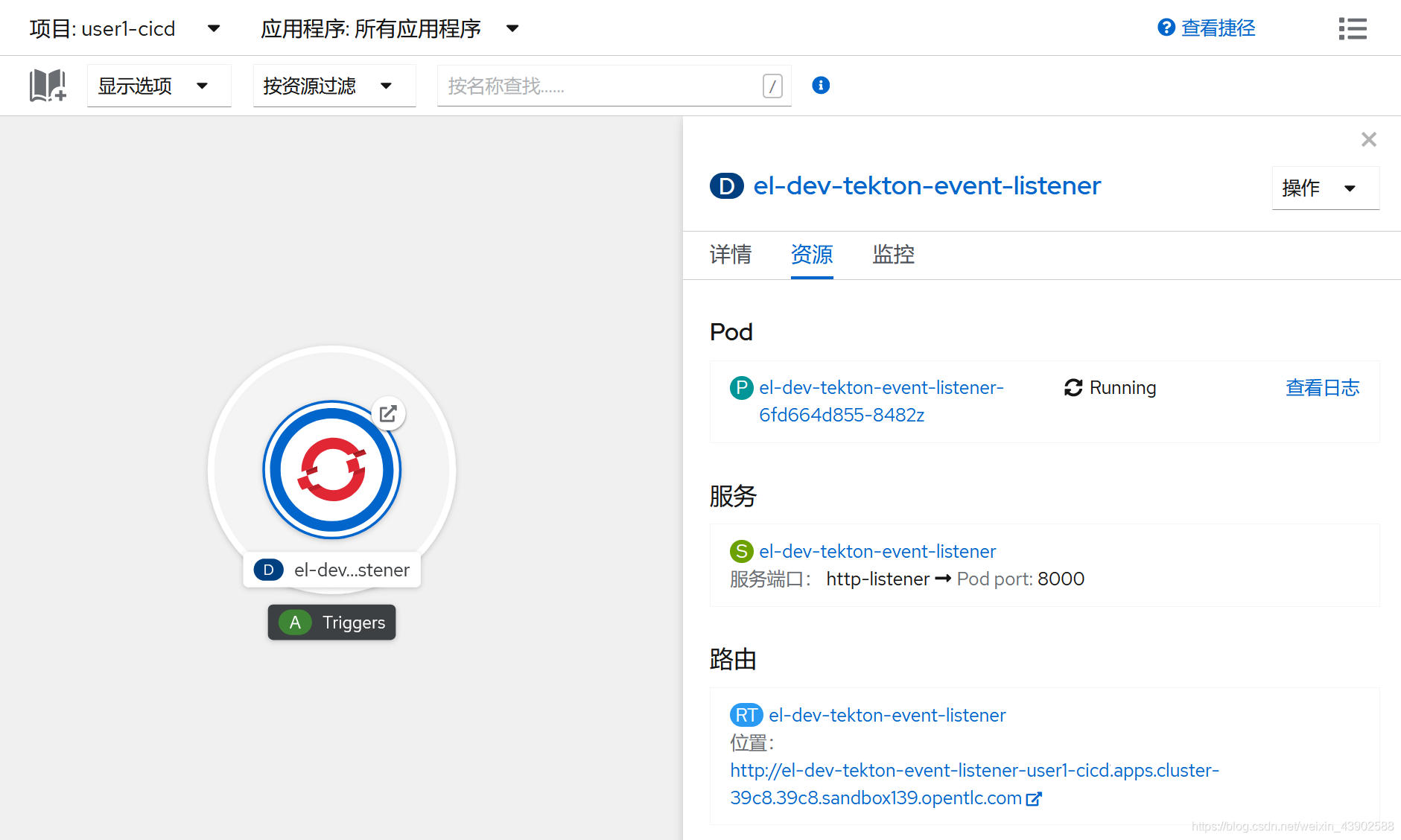
Task: Switch to the 监控 tab
Action: (893, 255)
